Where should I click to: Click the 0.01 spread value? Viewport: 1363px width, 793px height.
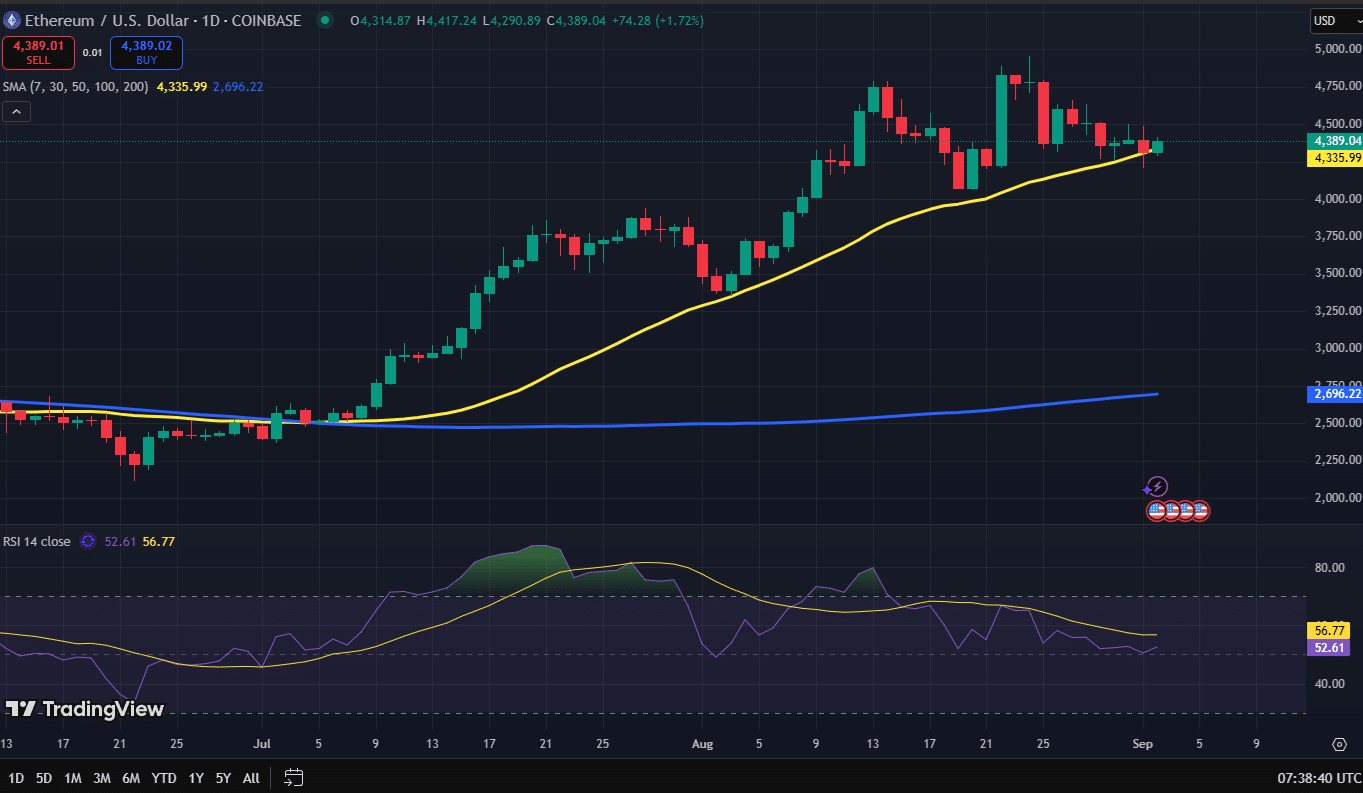point(92,52)
